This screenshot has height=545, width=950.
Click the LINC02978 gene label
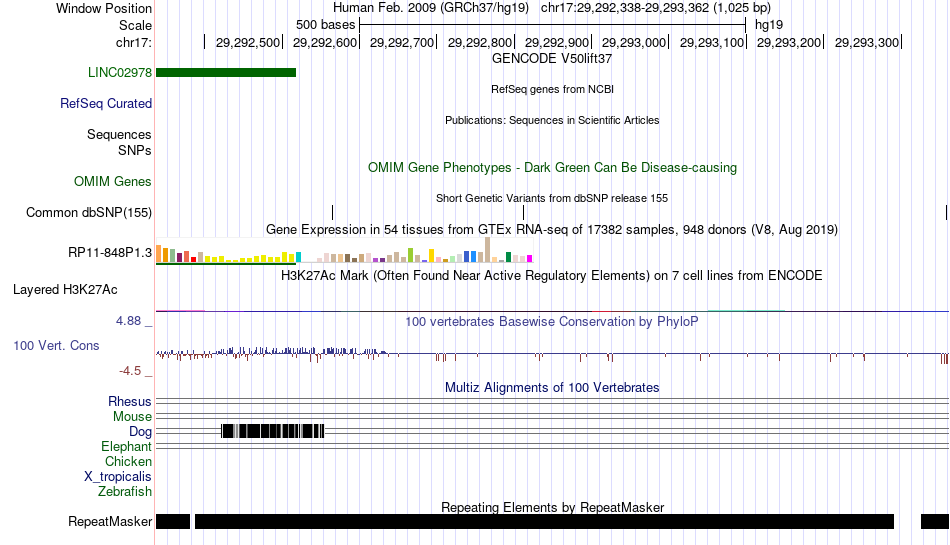(120, 73)
